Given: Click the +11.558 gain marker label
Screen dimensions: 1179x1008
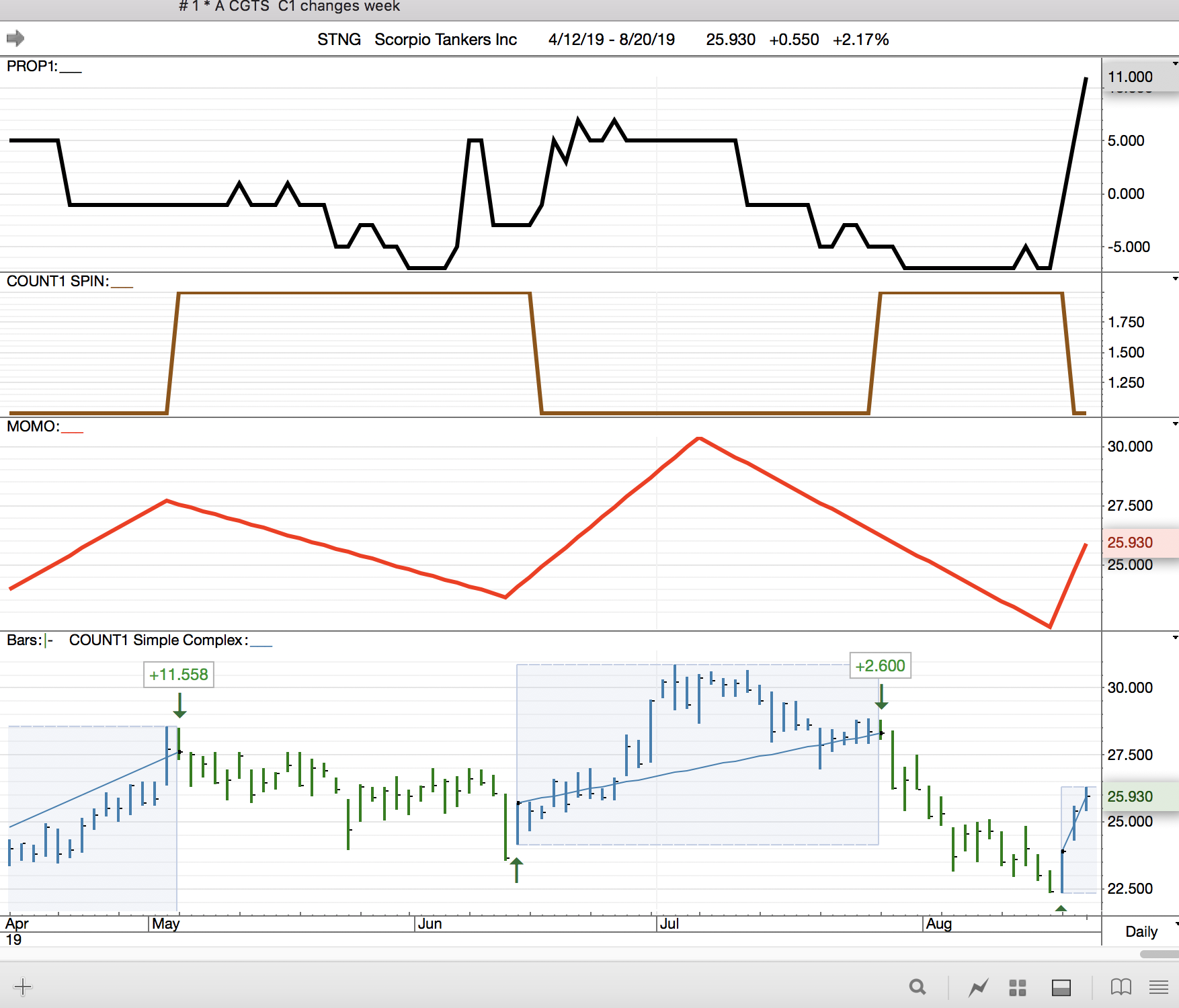Looking at the screenshot, I should tap(179, 675).
